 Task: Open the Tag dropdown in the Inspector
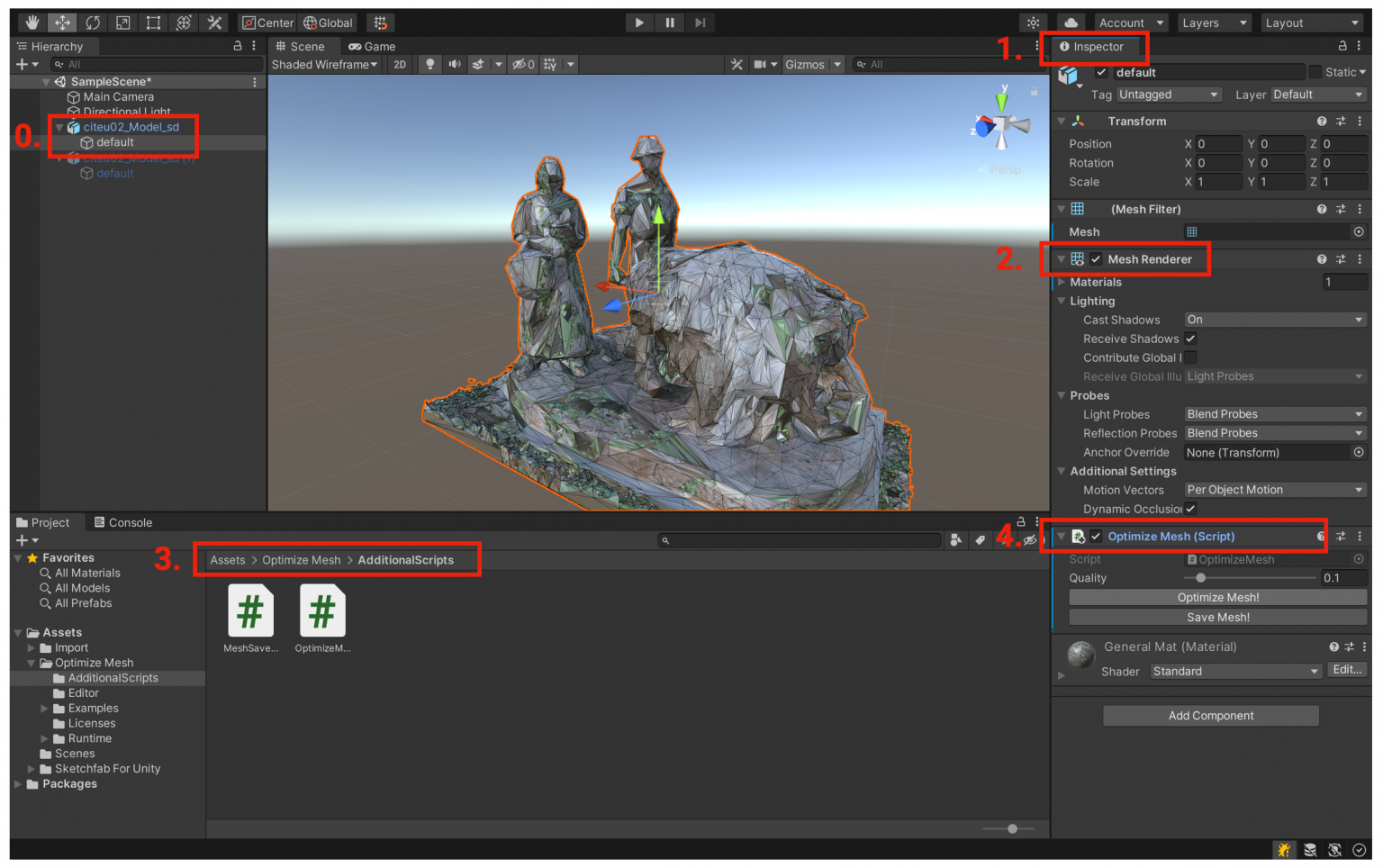click(1168, 94)
